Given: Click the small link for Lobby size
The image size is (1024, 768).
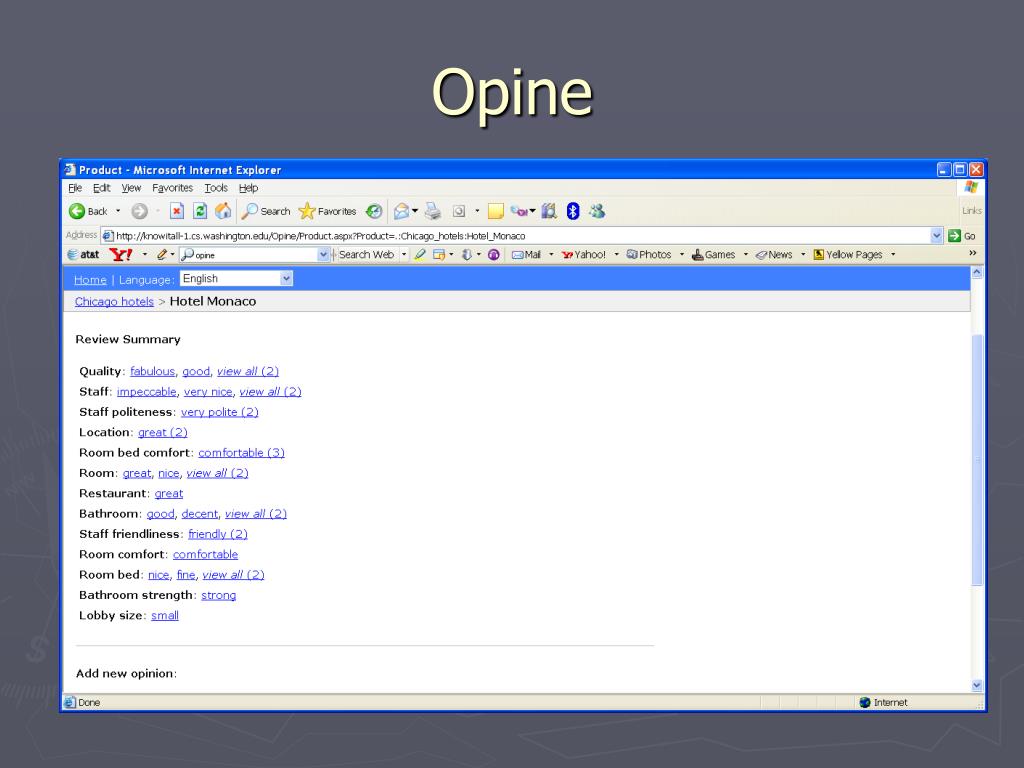Looking at the screenshot, I should [x=165, y=616].
